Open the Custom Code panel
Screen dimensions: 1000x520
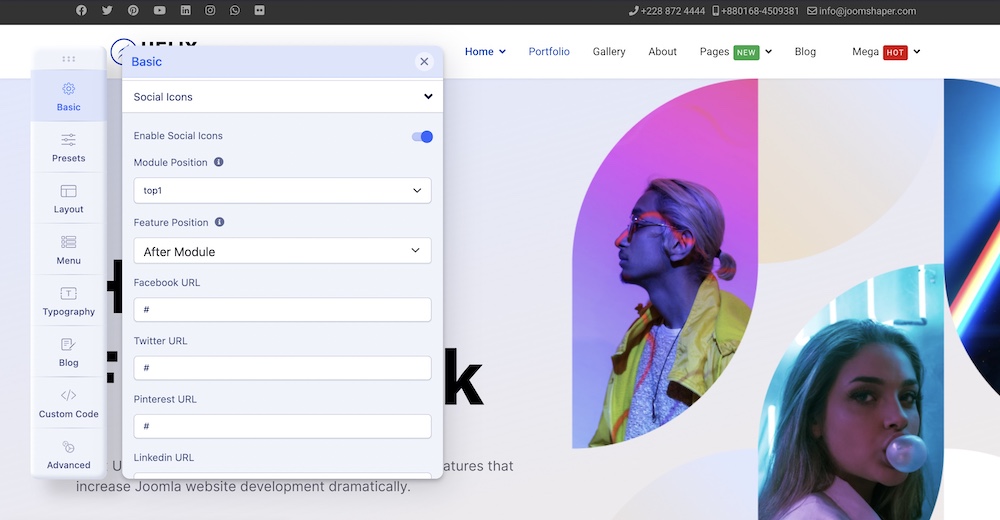68,403
